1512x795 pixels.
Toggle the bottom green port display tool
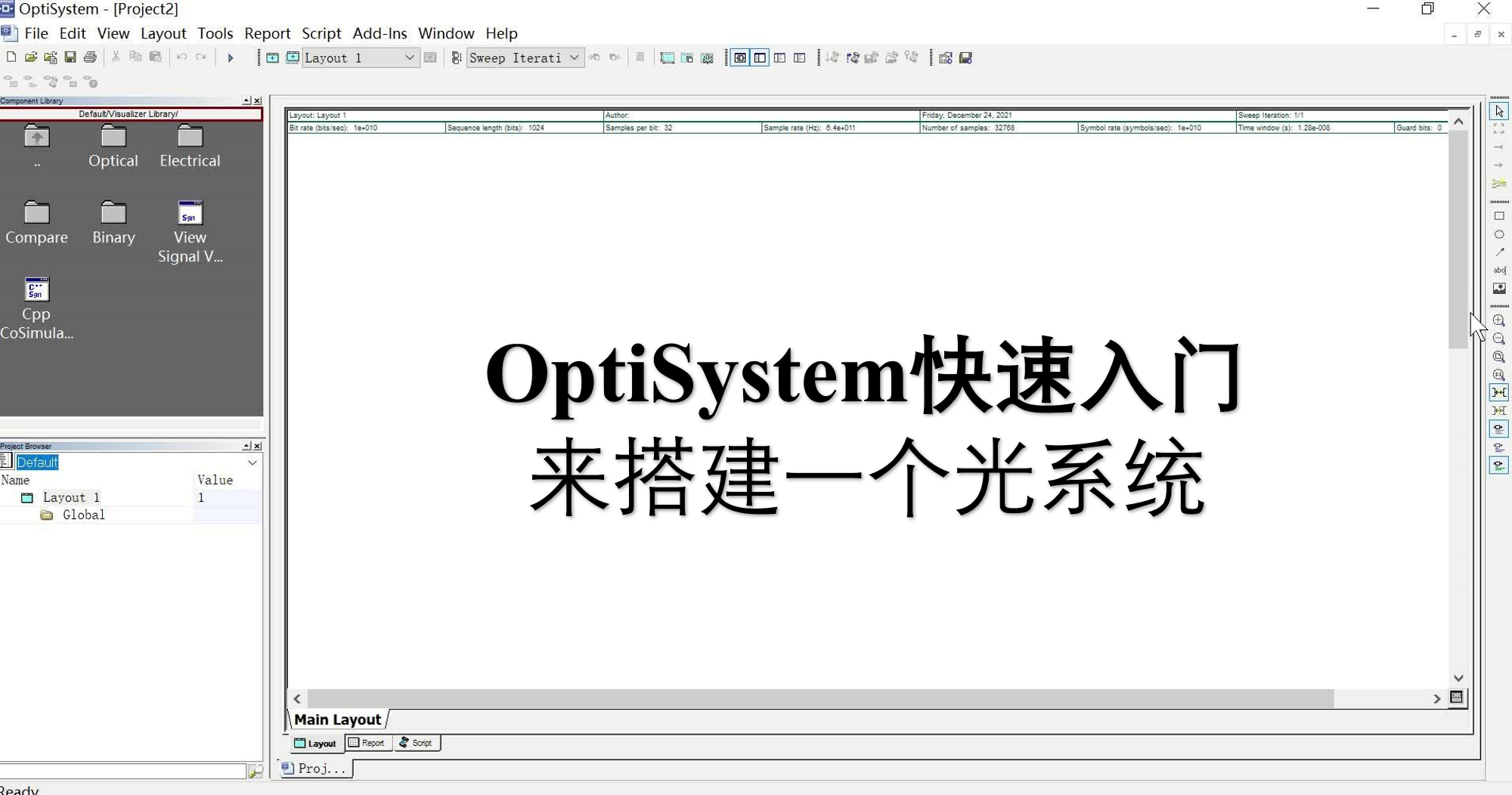click(x=1499, y=466)
